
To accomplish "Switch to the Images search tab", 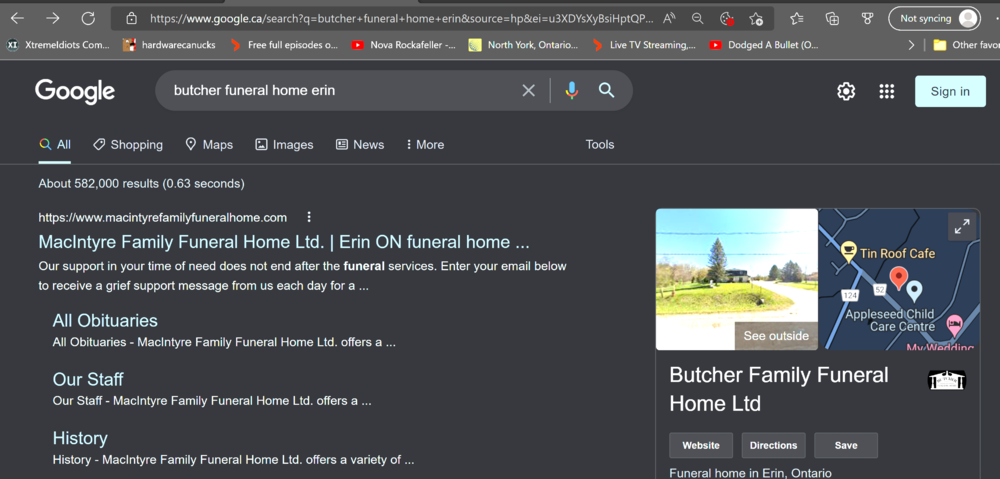I will [284, 145].
